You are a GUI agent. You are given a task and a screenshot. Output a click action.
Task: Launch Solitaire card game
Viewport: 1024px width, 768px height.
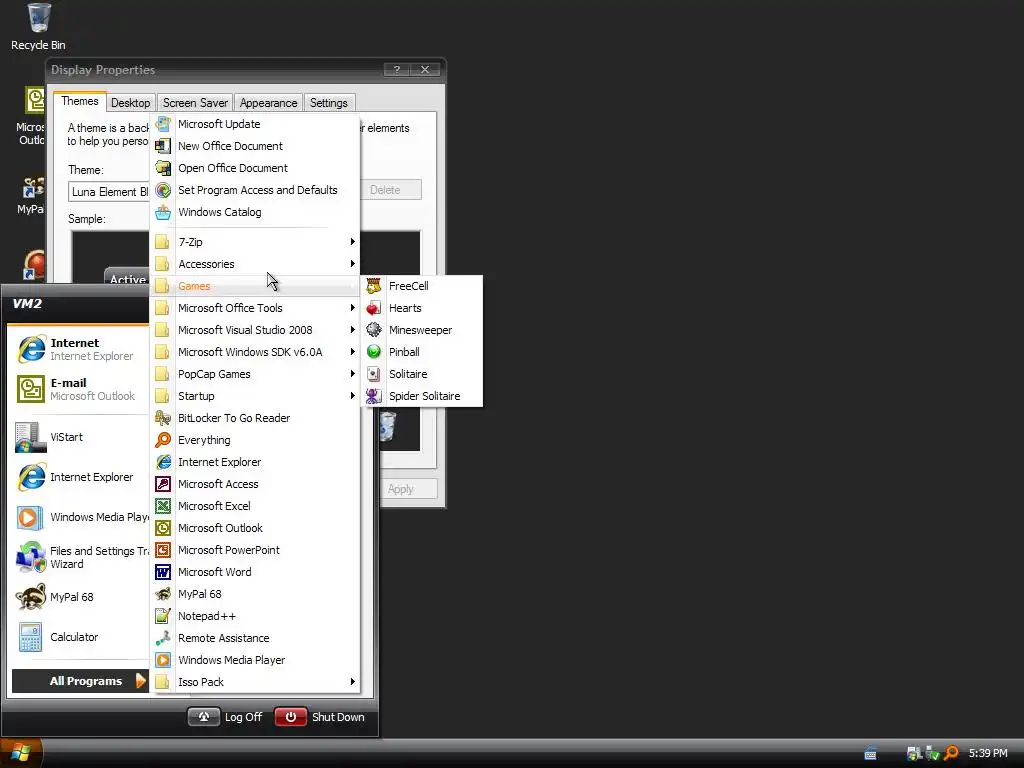pos(421,374)
